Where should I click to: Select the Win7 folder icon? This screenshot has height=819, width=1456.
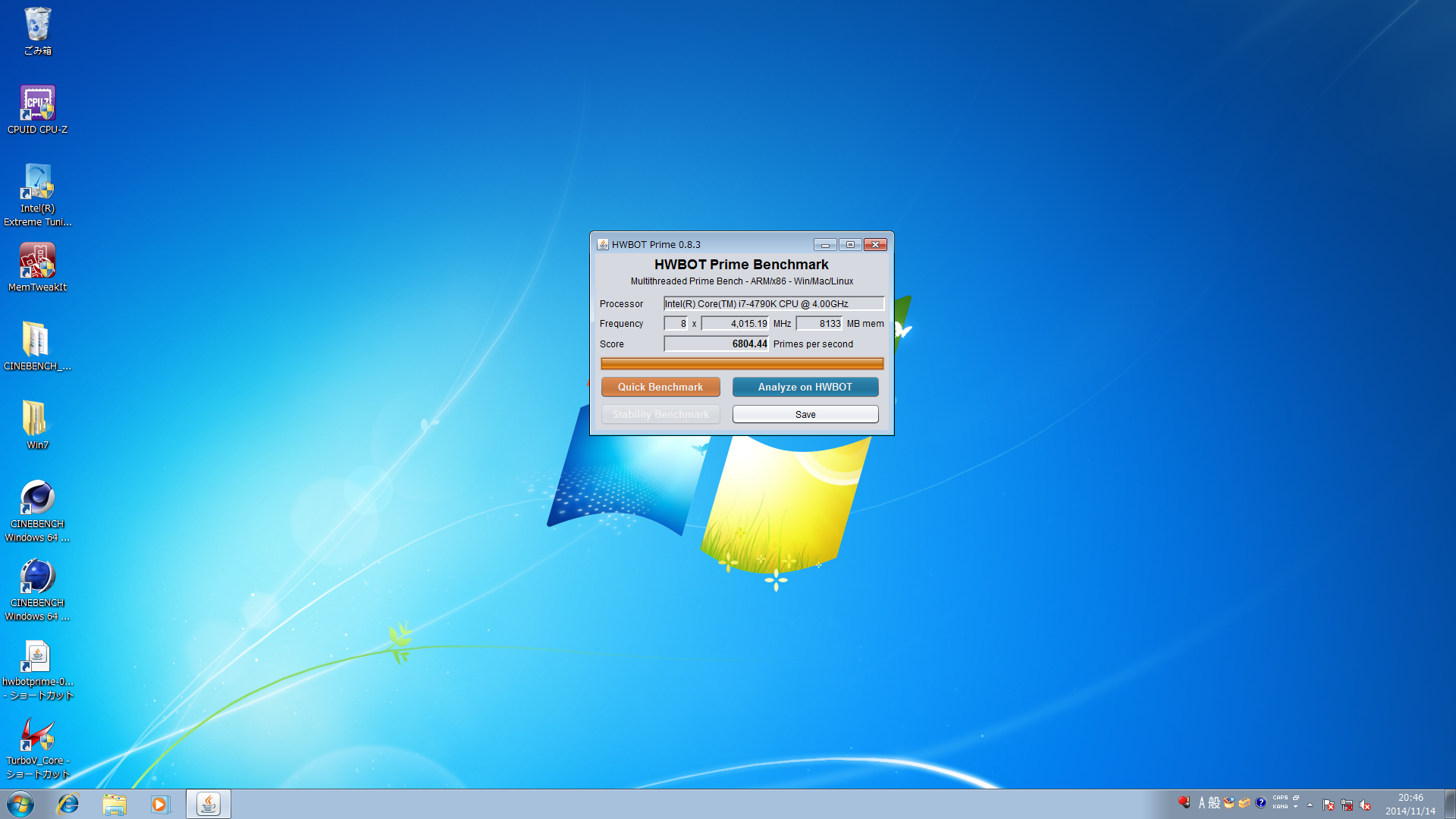[37, 425]
